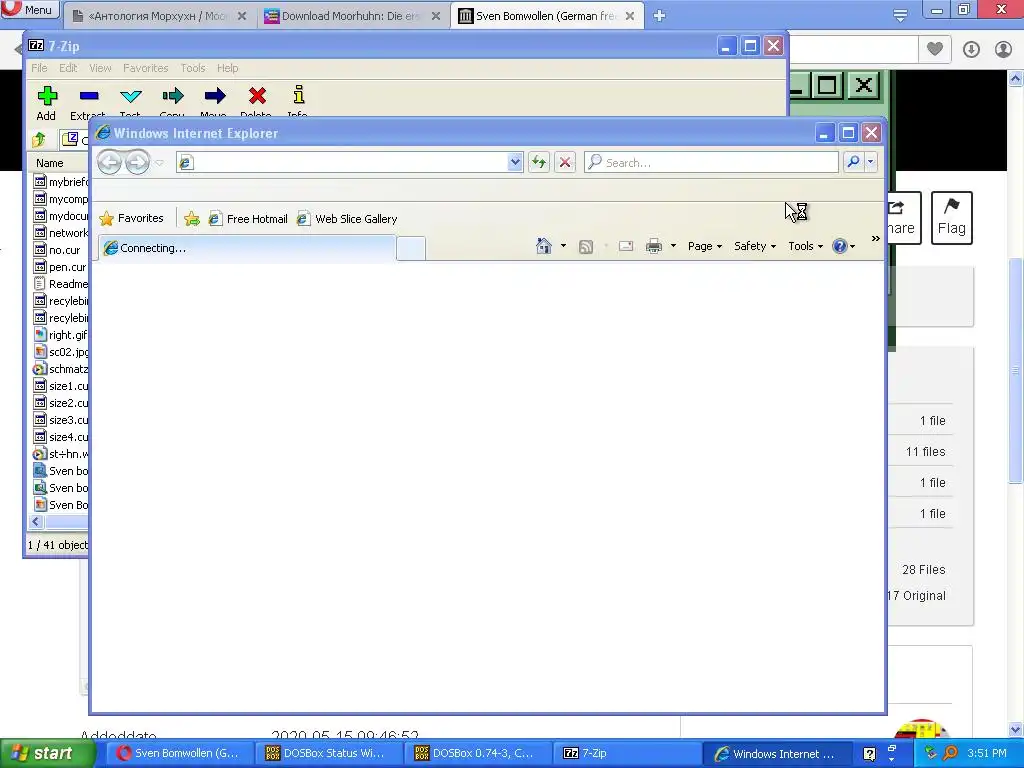Click the IE Read Mail icon
Screen dimensions: 1024x768
tap(626, 246)
